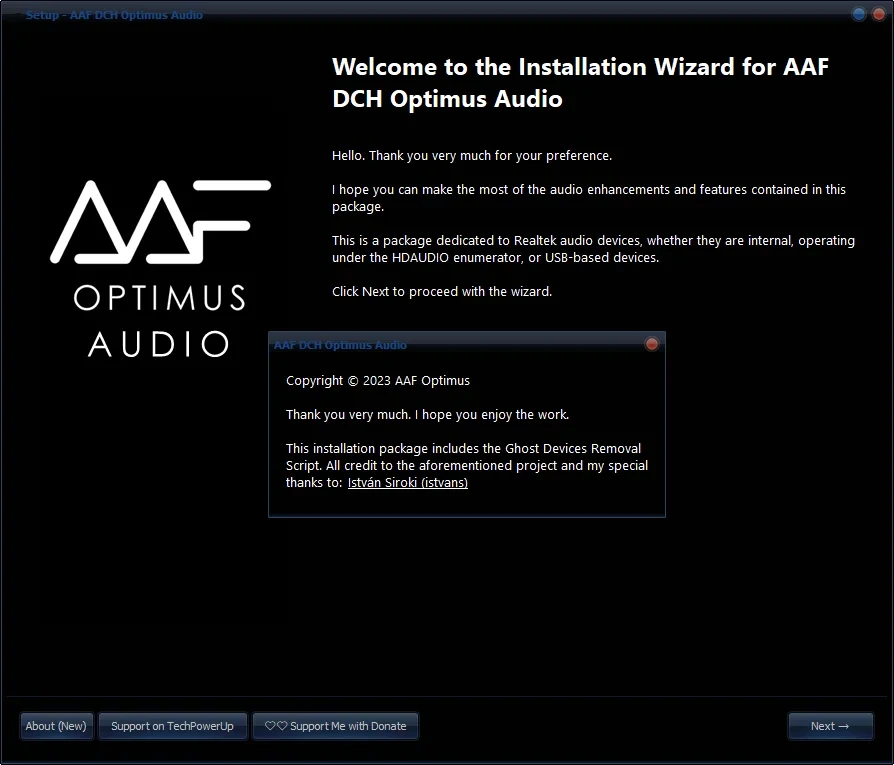Close the Setup wizard window
The height and width of the screenshot is (765, 894).
tap(879, 14)
